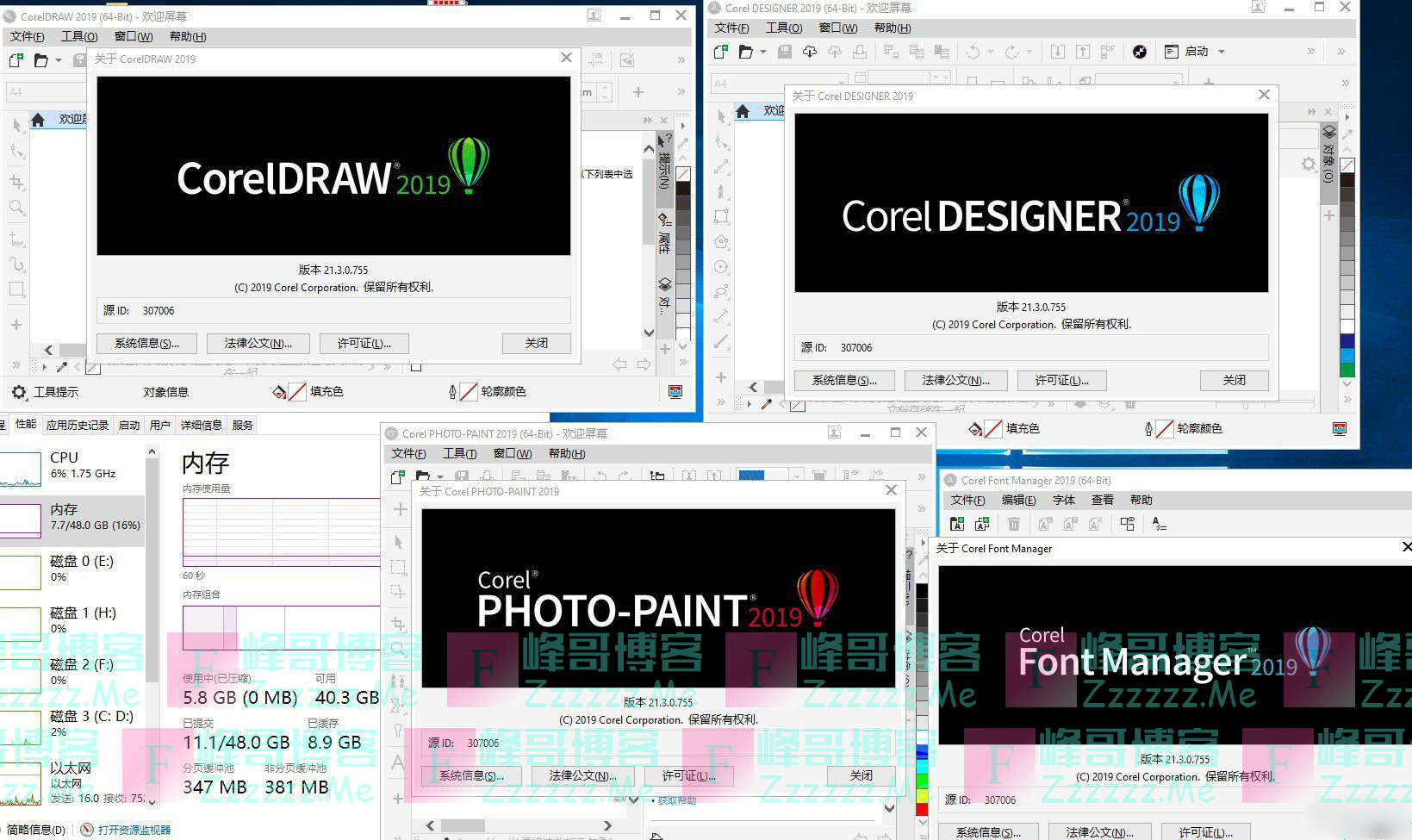Click 法律公文(N)... in Corel DESIGNER about dialog
Screen dimensions: 1412x840
(x=956, y=380)
